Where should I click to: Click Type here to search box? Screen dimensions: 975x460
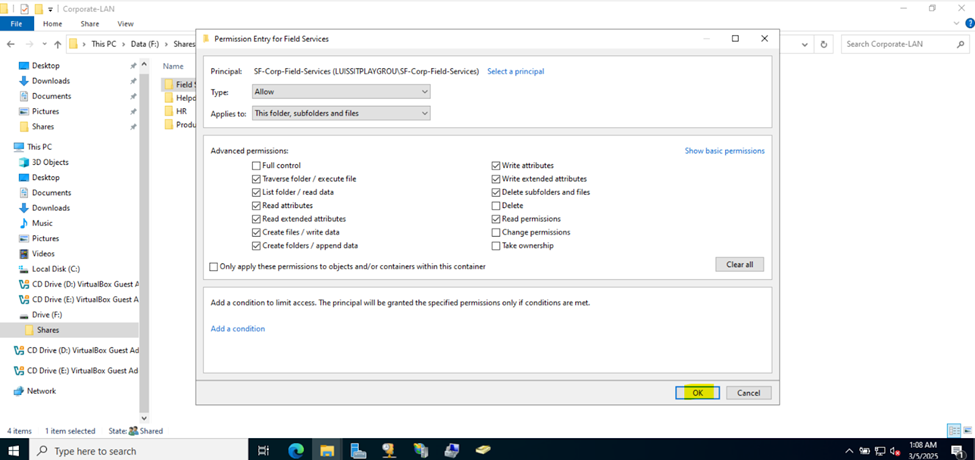click(137, 451)
